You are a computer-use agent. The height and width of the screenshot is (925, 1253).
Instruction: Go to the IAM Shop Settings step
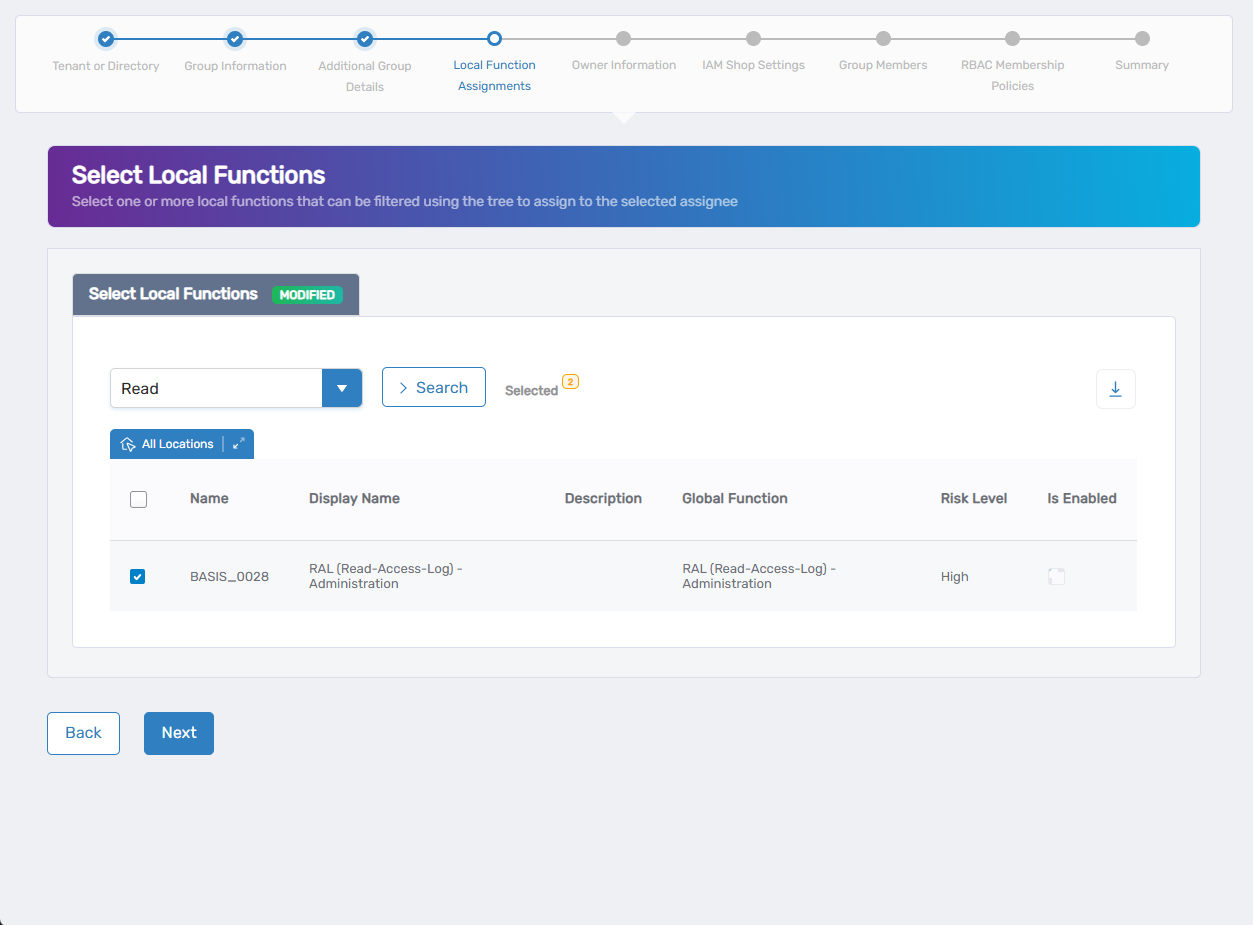(753, 39)
